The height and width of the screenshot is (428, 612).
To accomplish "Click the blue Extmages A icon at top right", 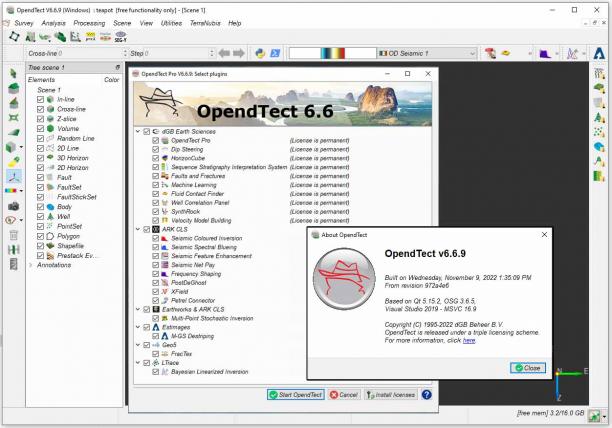I will [599, 53].
